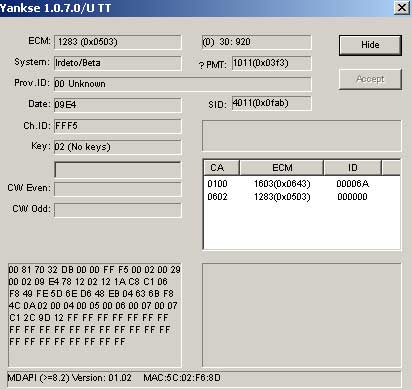Click the Key field 02 (No keys)
Screen dimensions: 412x389
pos(118,147)
